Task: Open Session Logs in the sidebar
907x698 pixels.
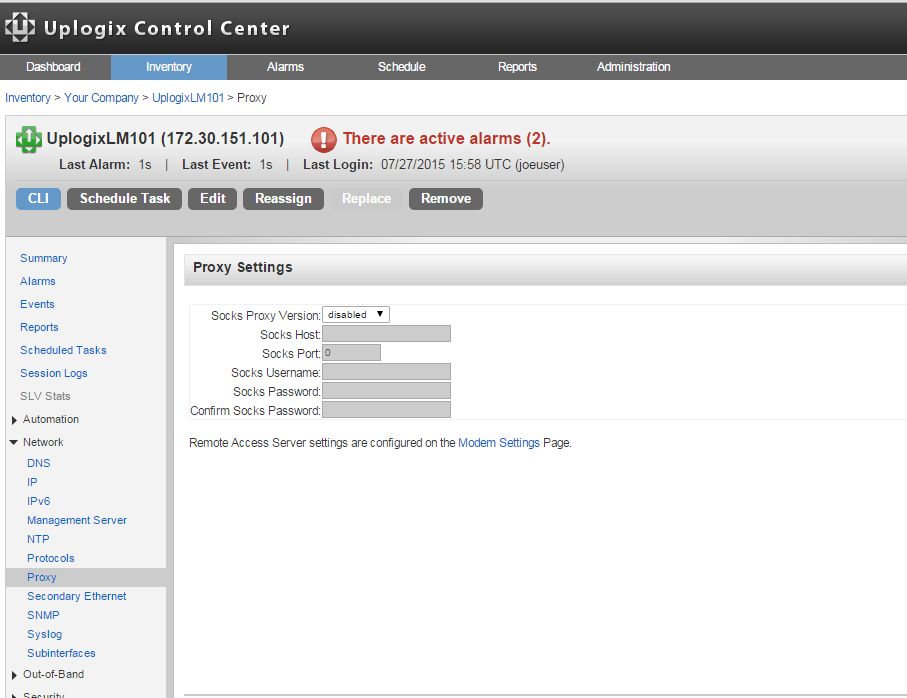Action: (54, 374)
